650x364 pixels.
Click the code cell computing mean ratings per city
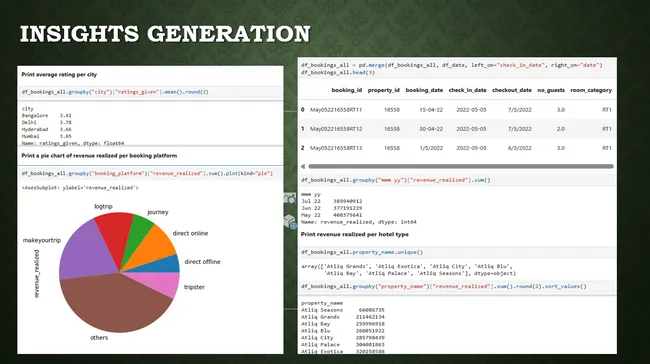pos(150,92)
